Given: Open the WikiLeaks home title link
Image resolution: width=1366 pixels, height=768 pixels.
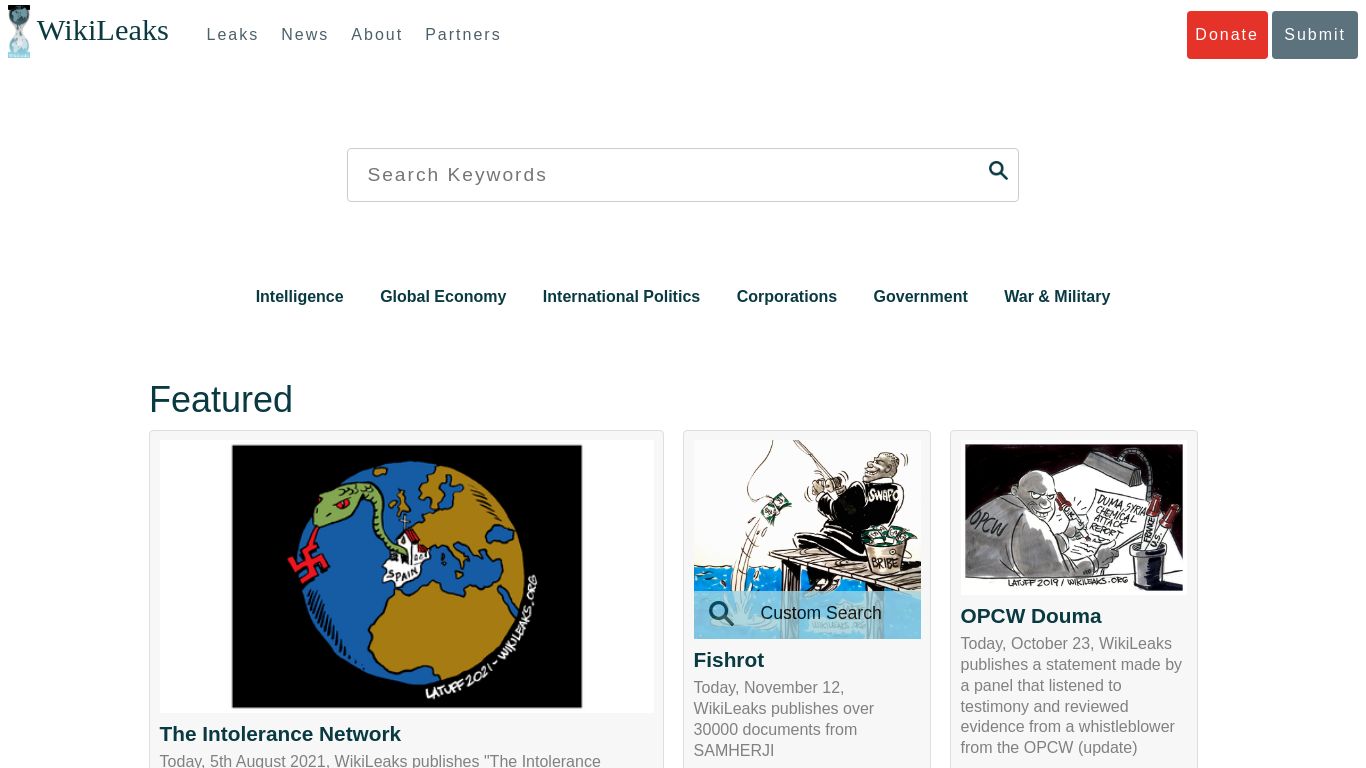Looking at the screenshot, I should click(x=102, y=31).
